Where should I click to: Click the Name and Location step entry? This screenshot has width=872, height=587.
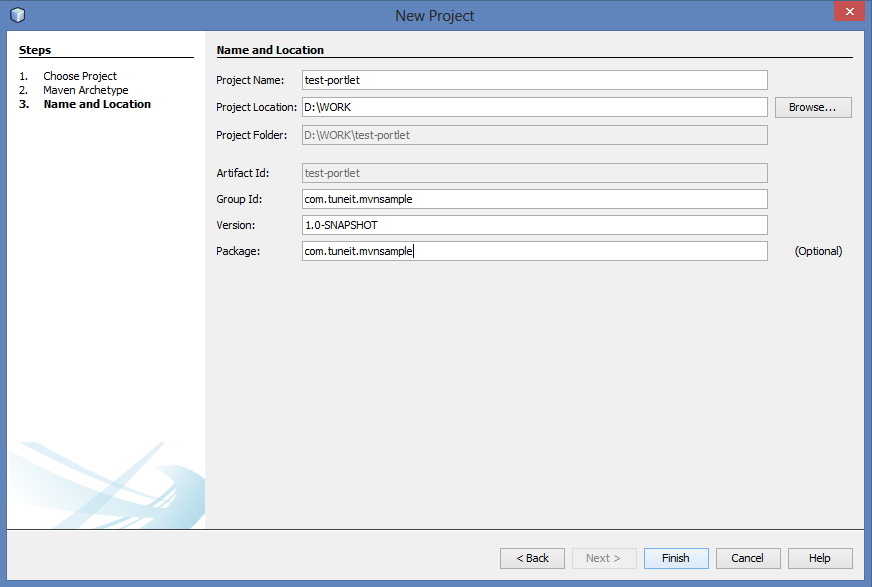[97, 104]
